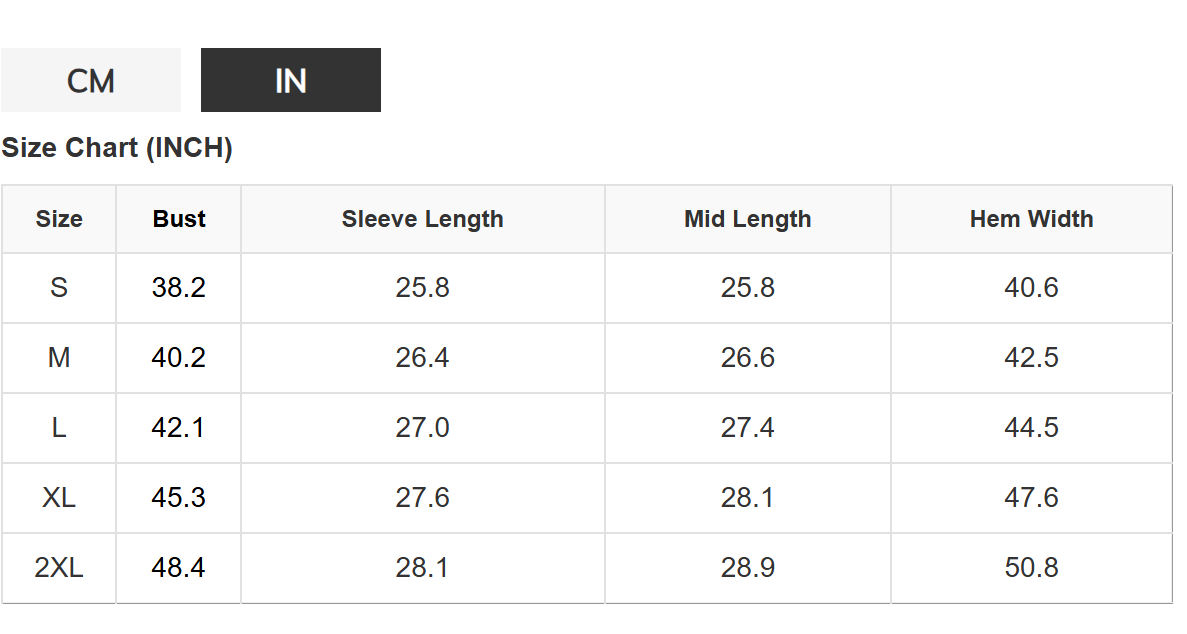Click the Sleeve Length column header
Screen dimensions: 1187x634
click(x=422, y=219)
